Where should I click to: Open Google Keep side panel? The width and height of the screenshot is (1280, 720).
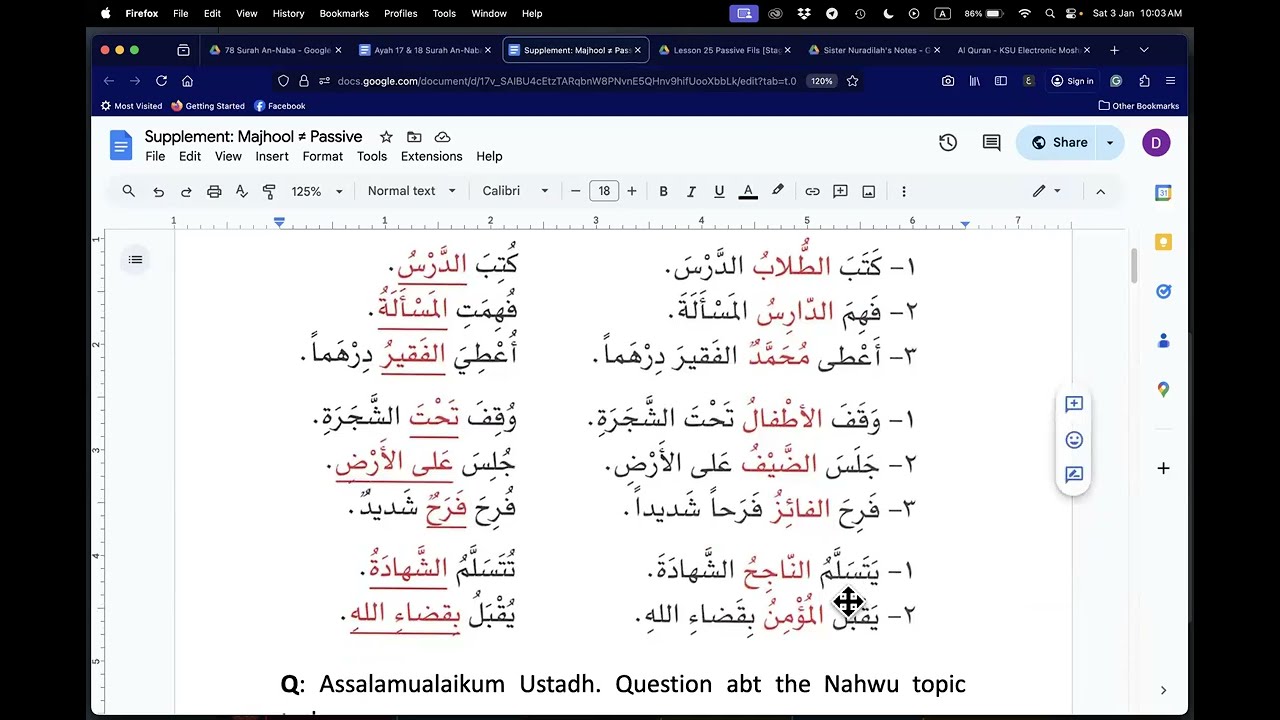(1163, 242)
